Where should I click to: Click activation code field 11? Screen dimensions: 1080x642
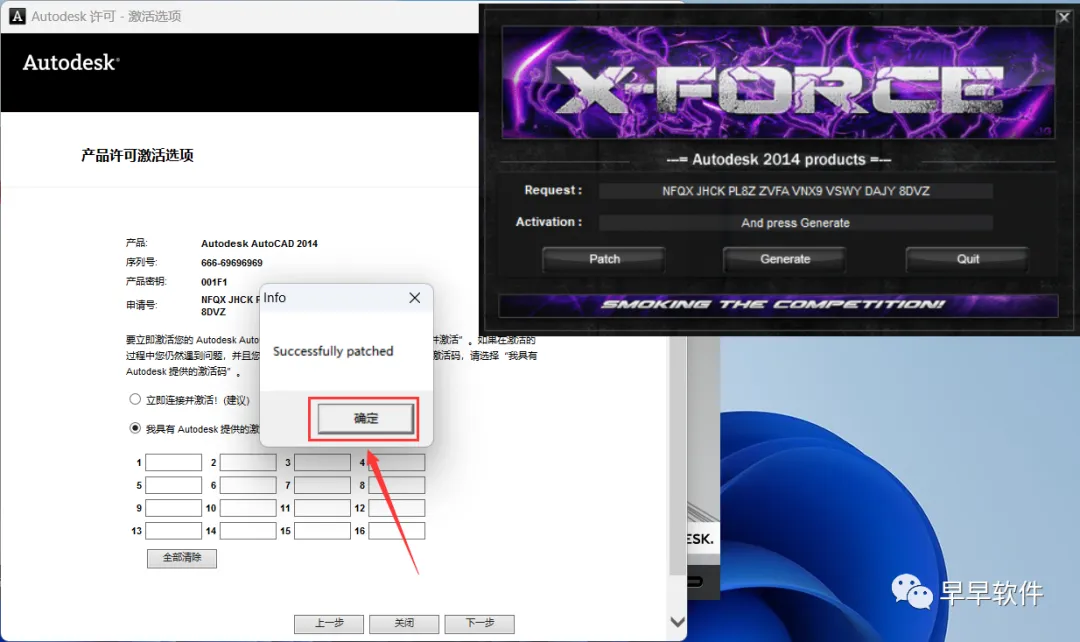(322, 508)
